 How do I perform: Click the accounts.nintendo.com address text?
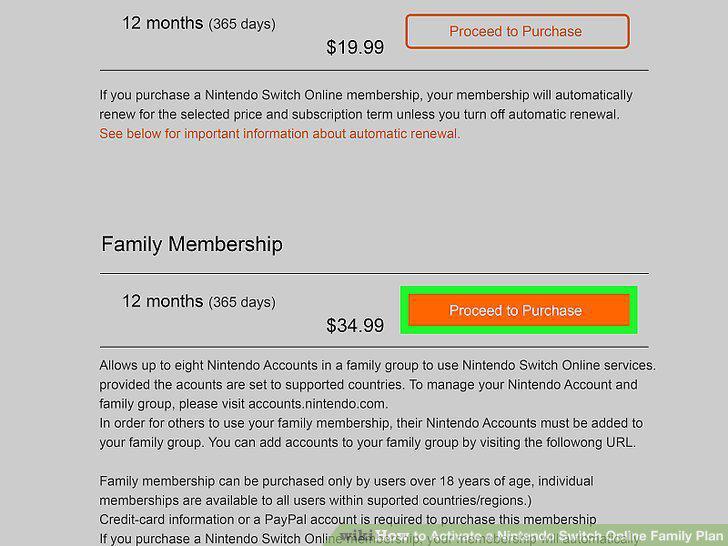tap(317, 404)
